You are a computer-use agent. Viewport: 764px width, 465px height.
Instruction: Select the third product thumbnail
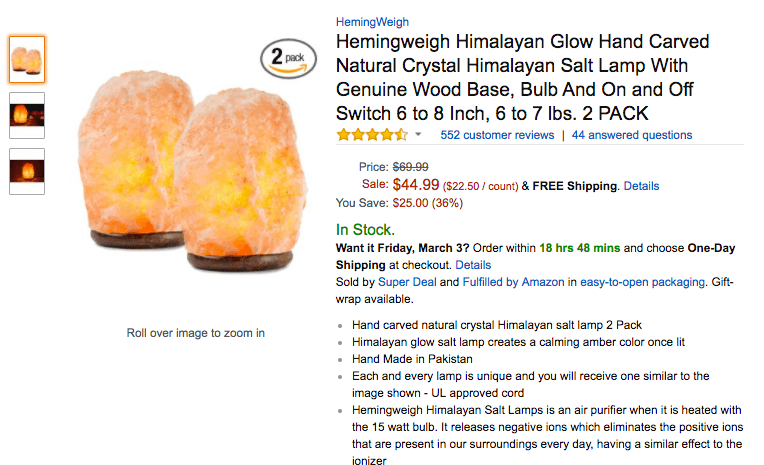click(27, 171)
